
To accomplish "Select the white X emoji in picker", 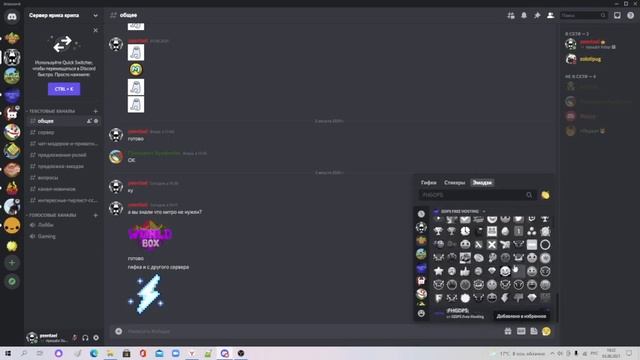I will point(492,244).
